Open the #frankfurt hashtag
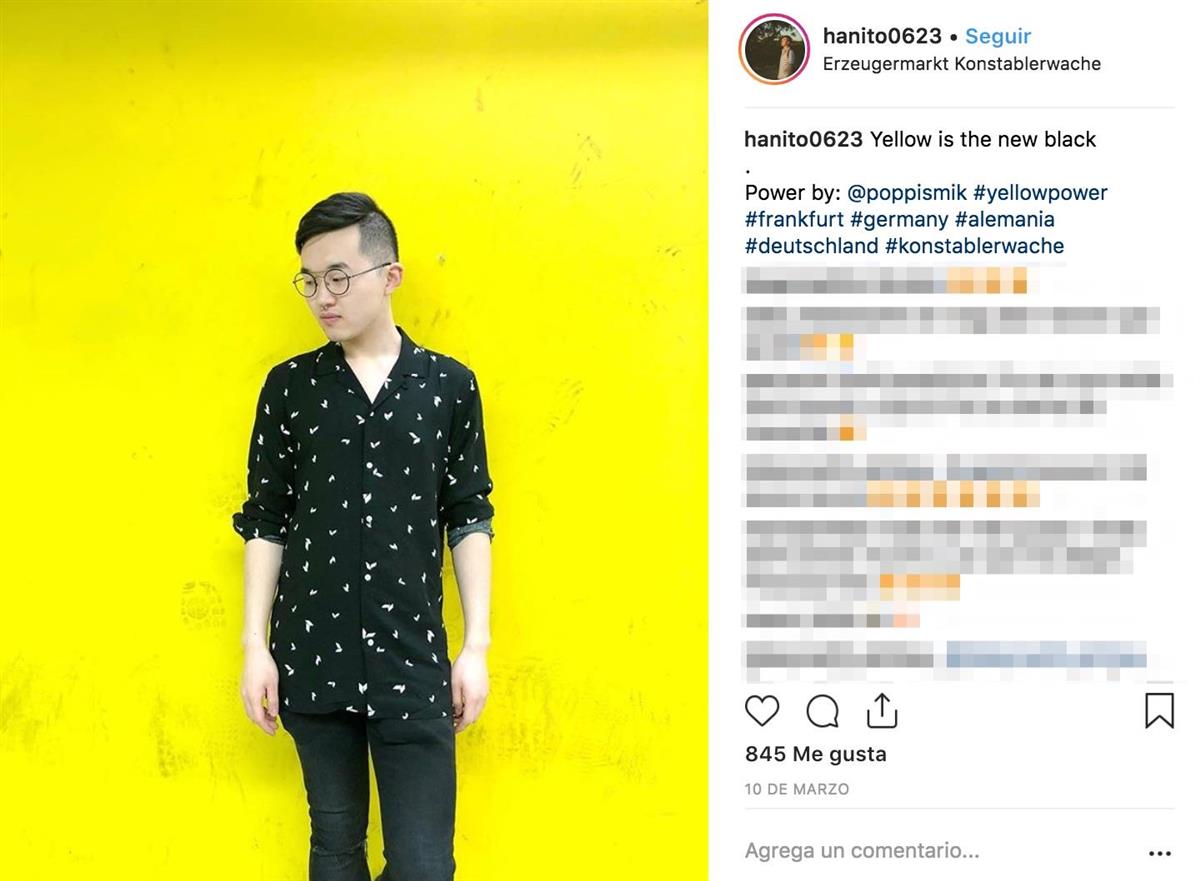 click(x=794, y=219)
